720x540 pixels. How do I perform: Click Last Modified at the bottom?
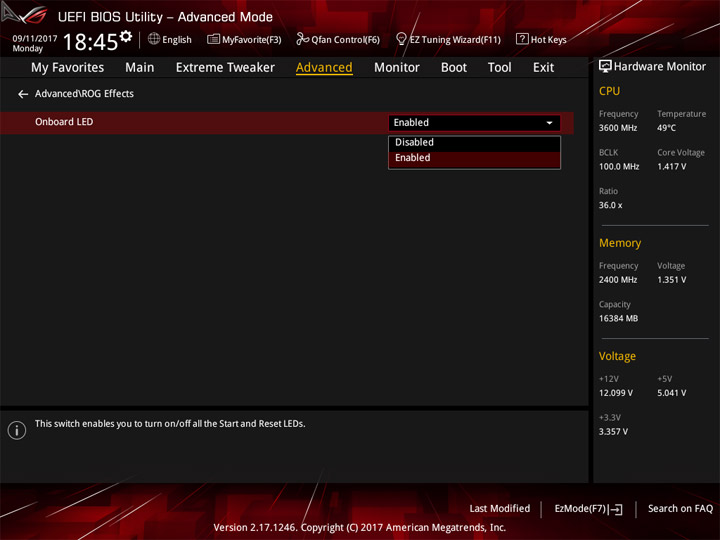point(500,509)
